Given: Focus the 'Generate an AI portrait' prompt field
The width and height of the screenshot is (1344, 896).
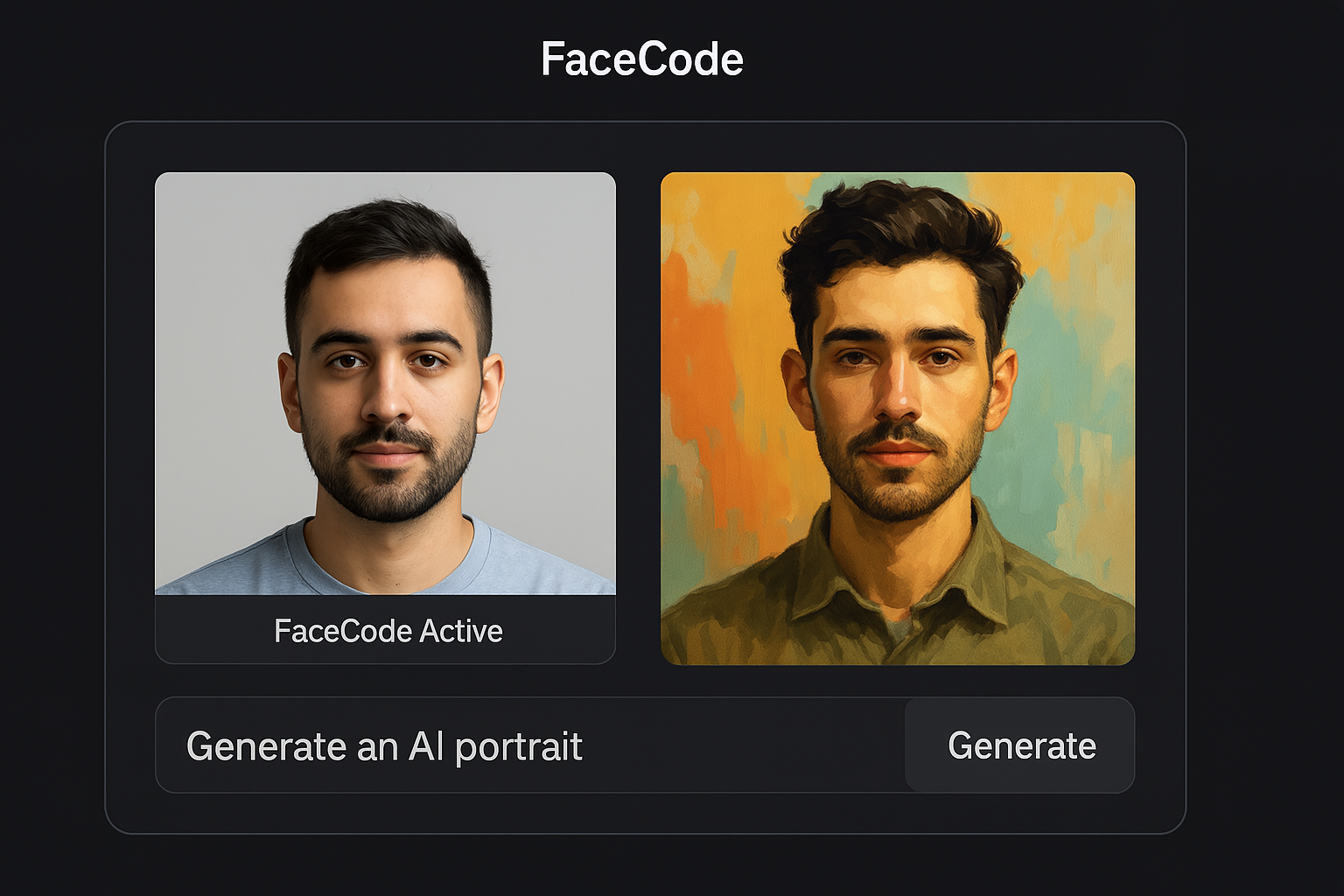Looking at the screenshot, I should (x=530, y=745).
